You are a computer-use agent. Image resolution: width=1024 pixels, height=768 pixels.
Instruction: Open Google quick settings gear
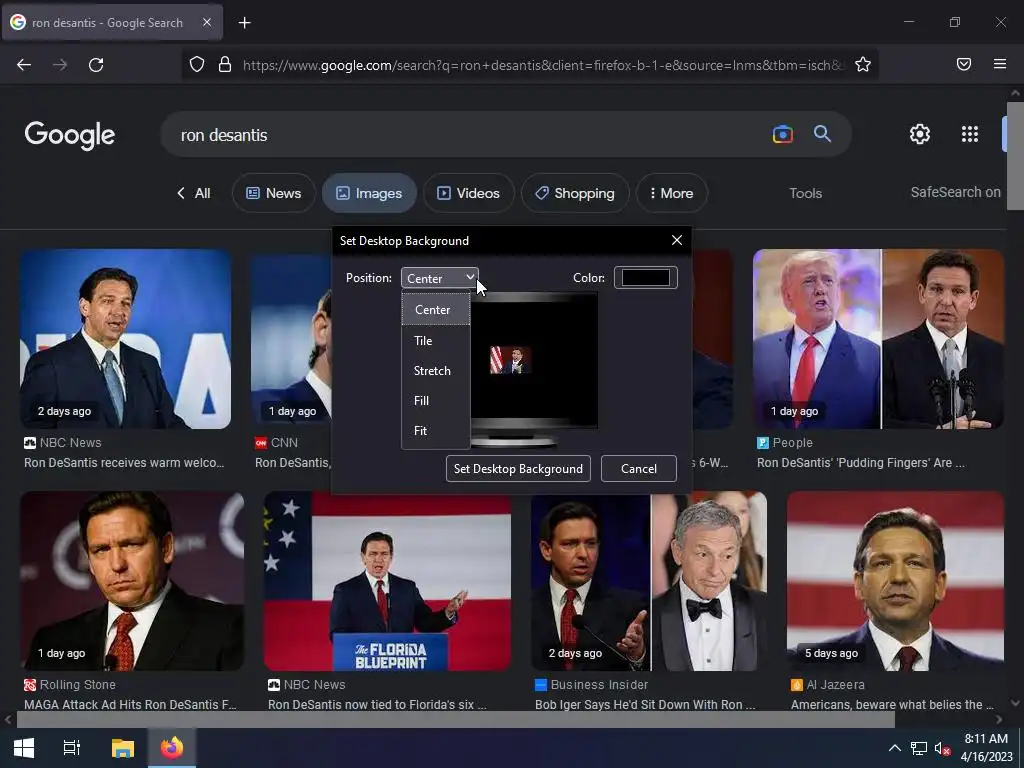tap(920, 134)
